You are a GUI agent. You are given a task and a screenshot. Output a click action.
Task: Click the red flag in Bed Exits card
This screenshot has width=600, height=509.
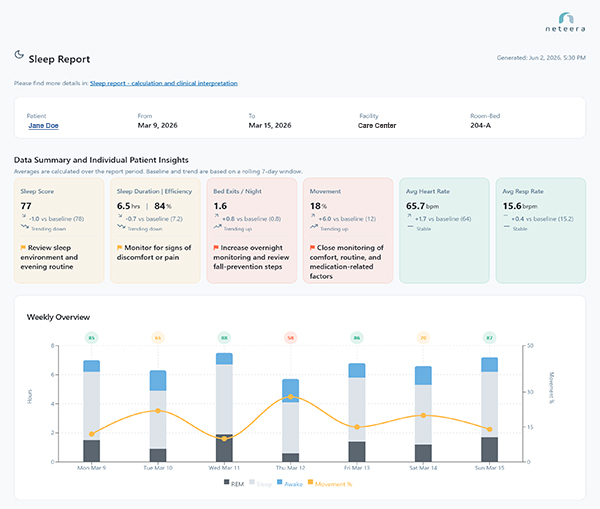pos(216,248)
